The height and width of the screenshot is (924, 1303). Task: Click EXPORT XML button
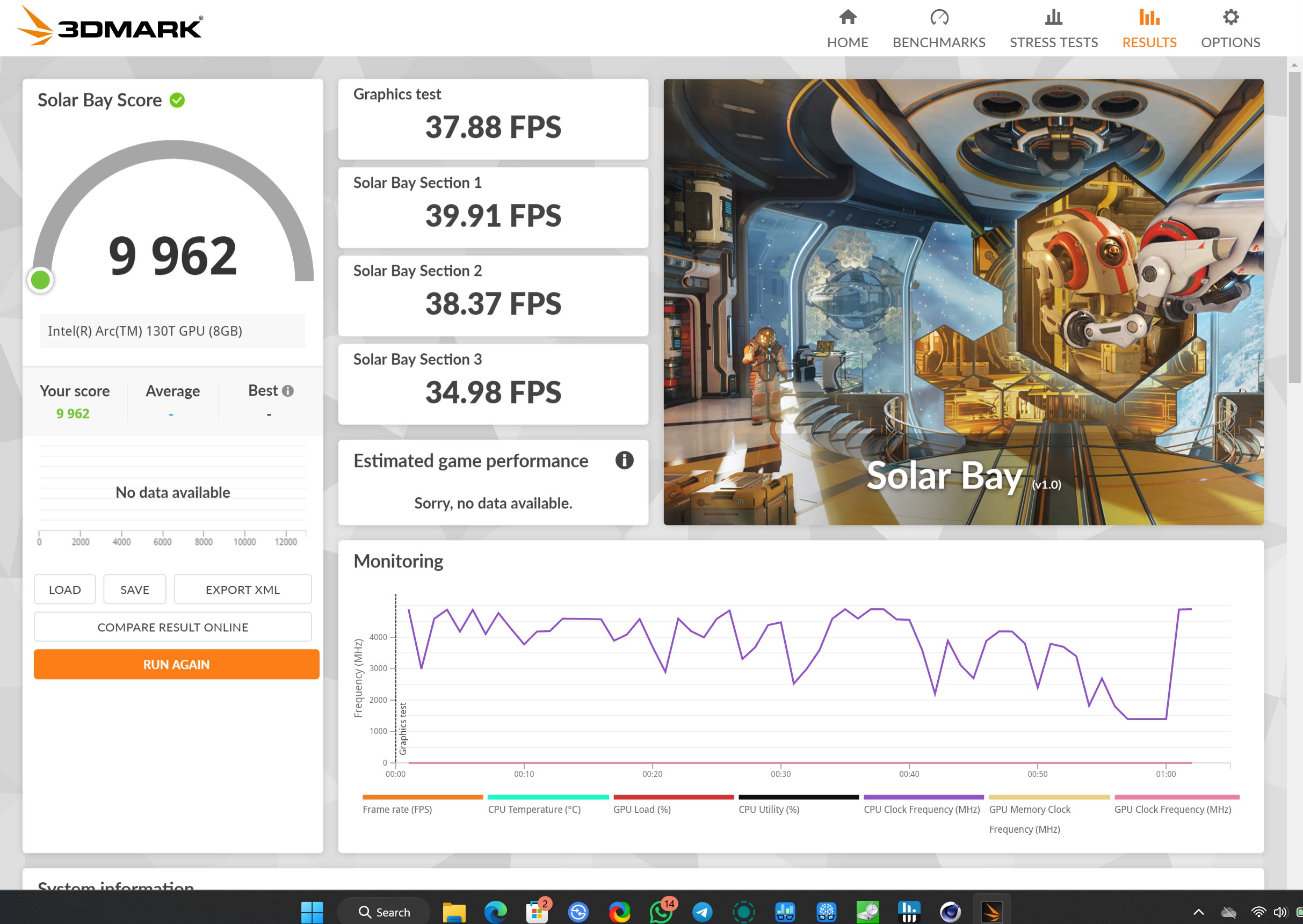click(242, 590)
